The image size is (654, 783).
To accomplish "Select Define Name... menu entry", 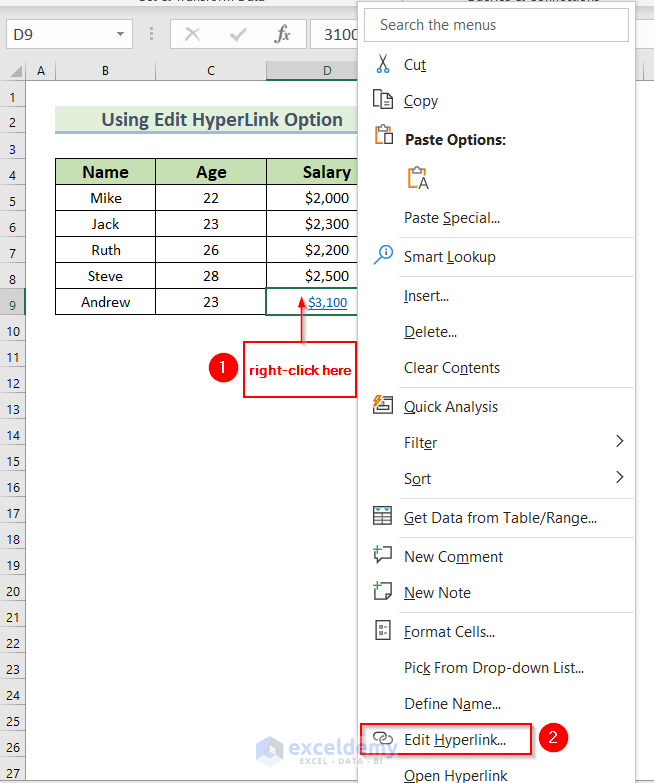I will (x=497, y=703).
